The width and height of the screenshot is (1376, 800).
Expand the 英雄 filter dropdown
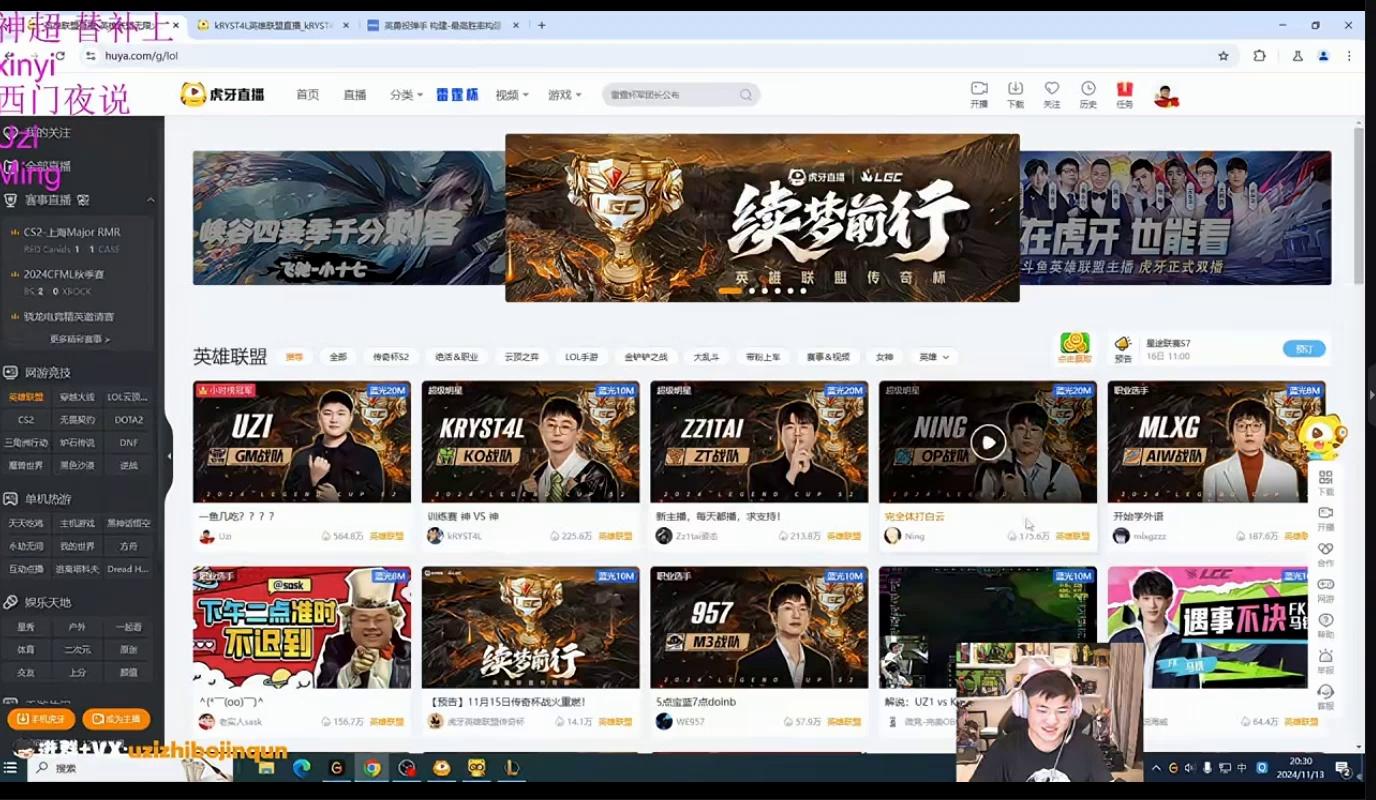pyautogui.click(x=935, y=357)
